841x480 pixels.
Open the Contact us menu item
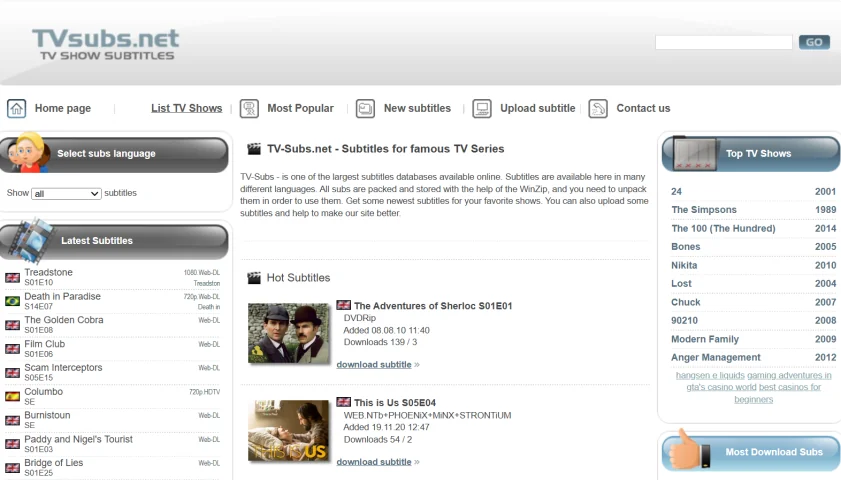(643, 108)
